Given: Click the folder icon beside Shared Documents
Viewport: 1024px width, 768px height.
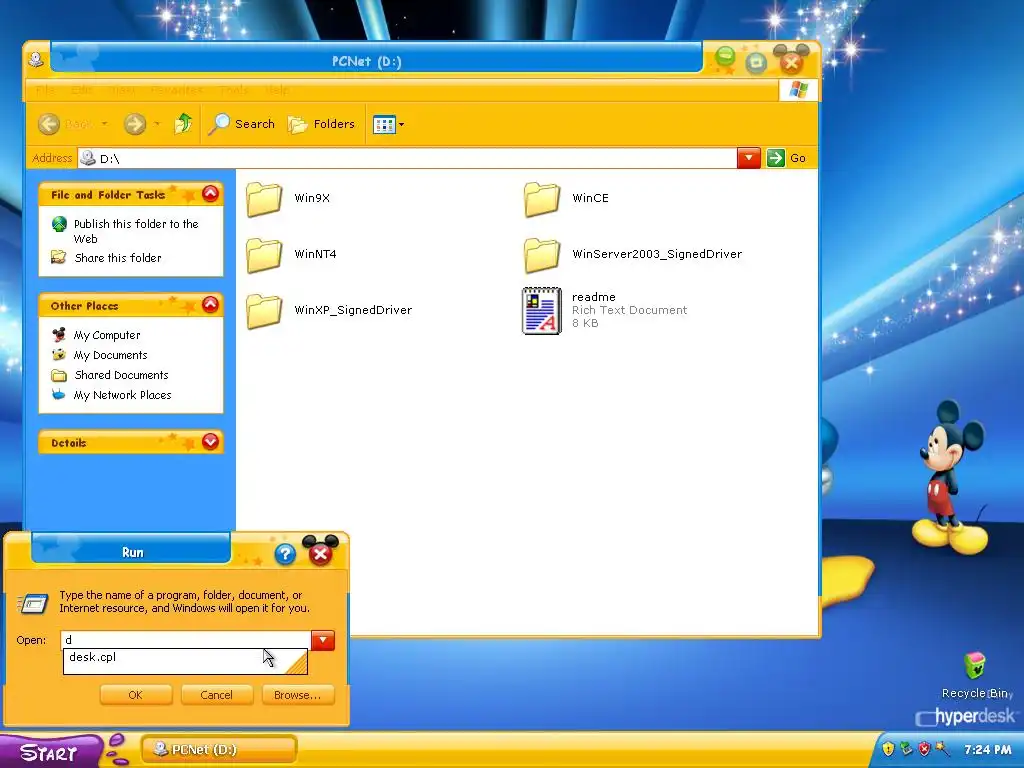Looking at the screenshot, I should (x=59, y=375).
